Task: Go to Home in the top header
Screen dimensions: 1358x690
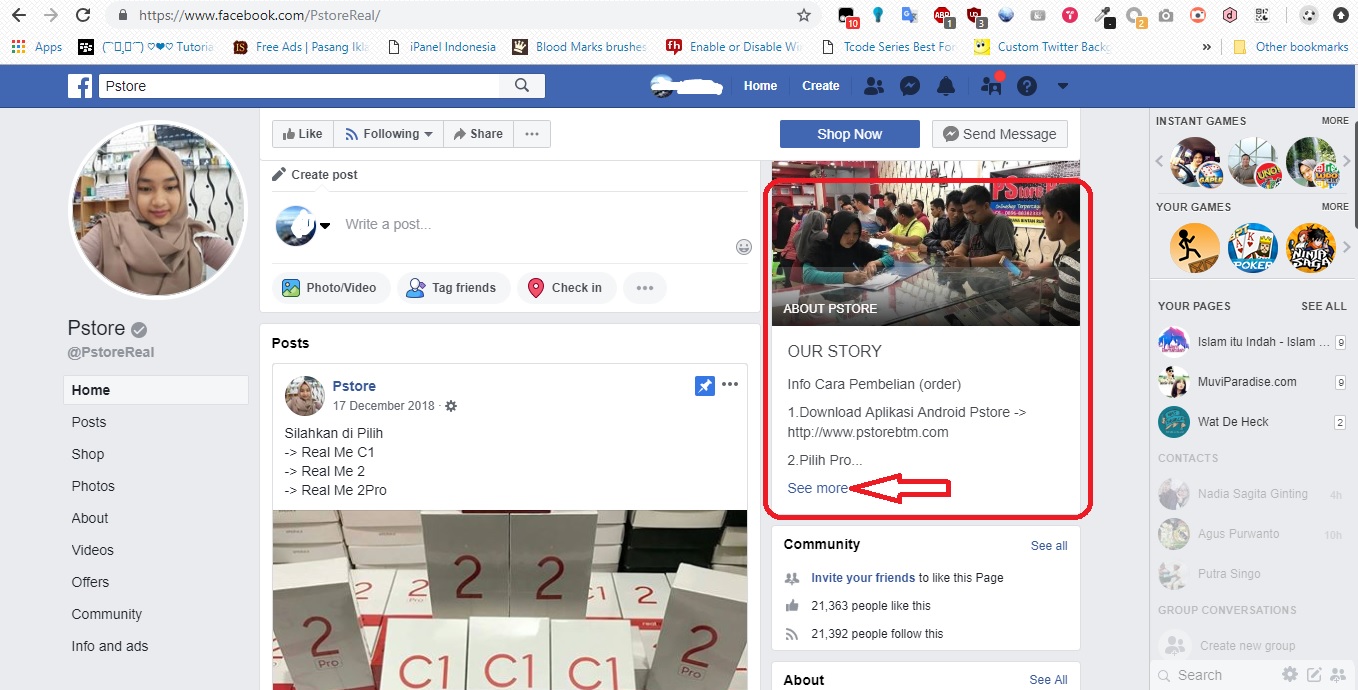Action: click(x=760, y=86)
